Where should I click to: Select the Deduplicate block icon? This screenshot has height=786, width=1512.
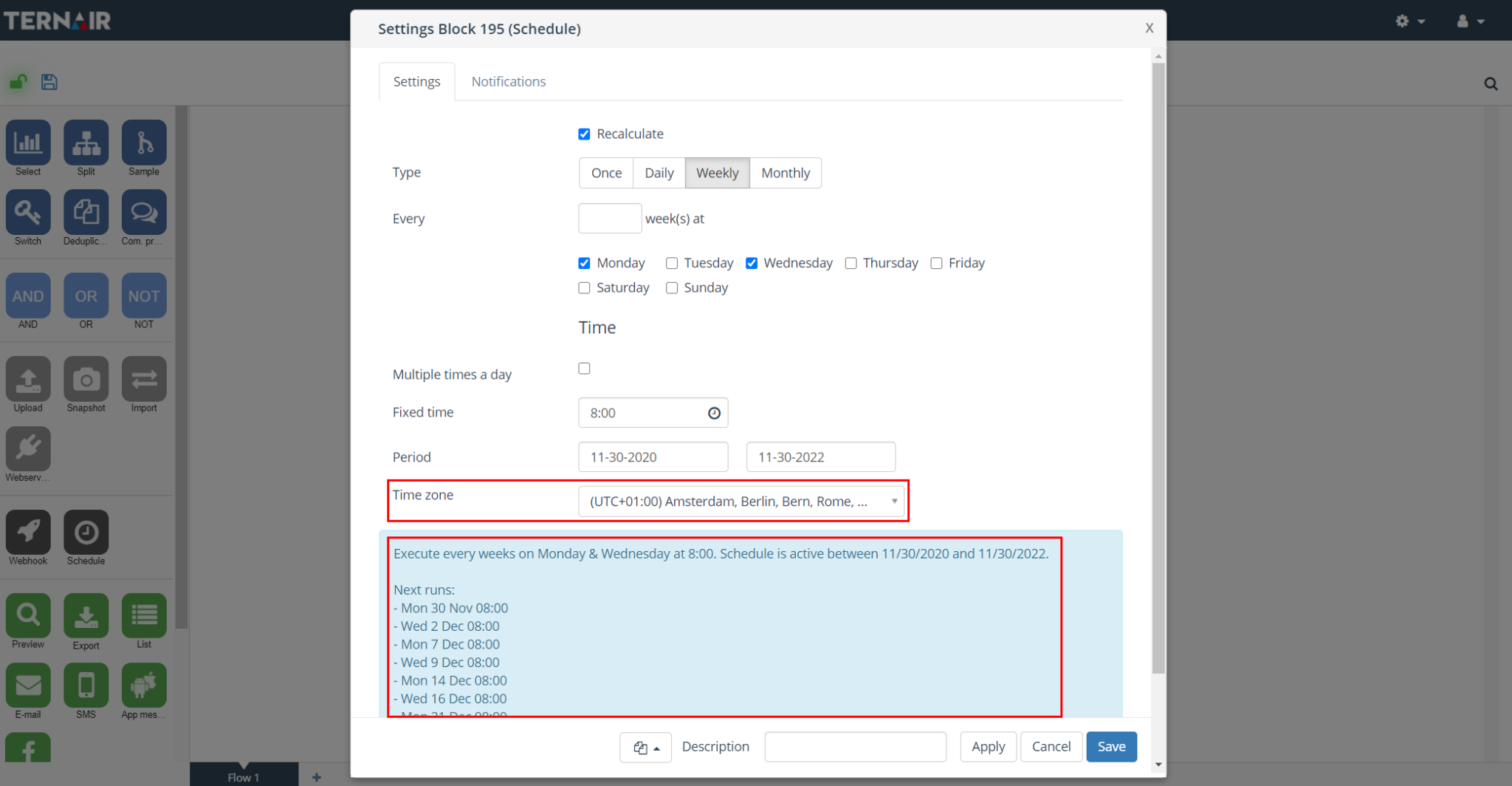(86, 213)
